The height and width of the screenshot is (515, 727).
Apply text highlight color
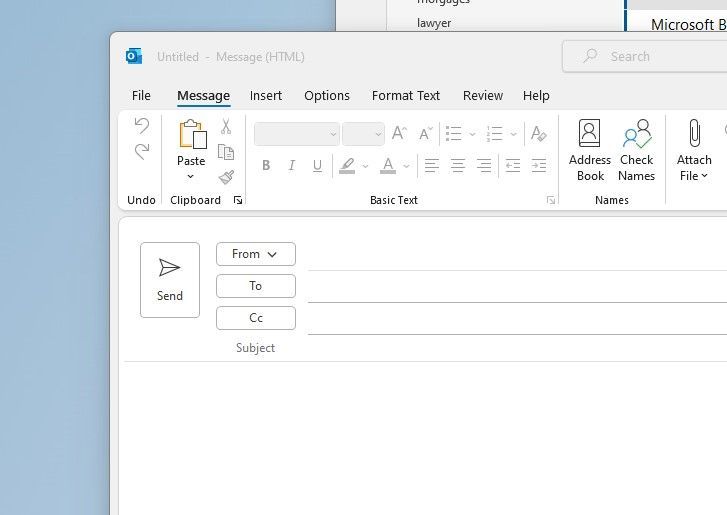pos(347,165)
